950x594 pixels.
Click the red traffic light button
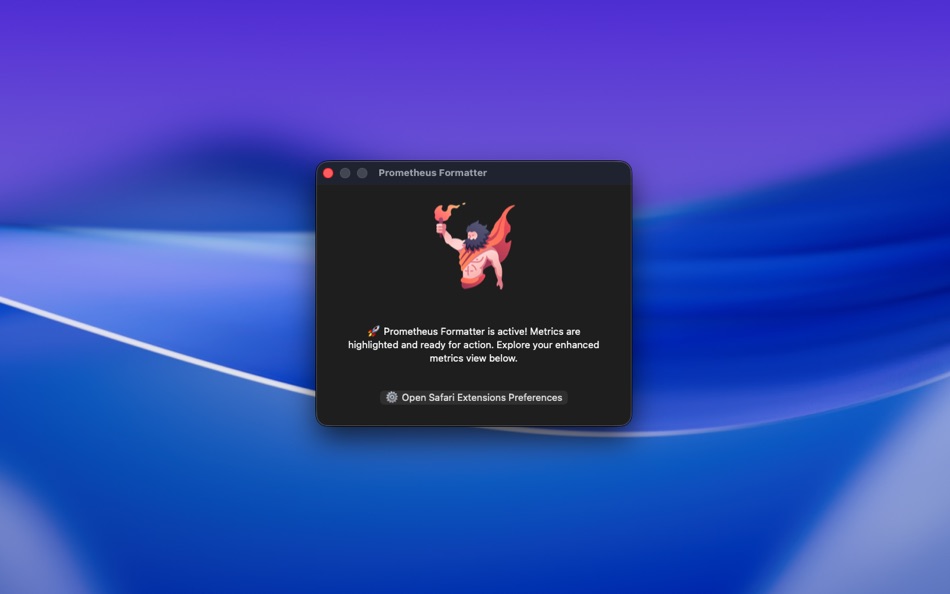tap(328, 172)
